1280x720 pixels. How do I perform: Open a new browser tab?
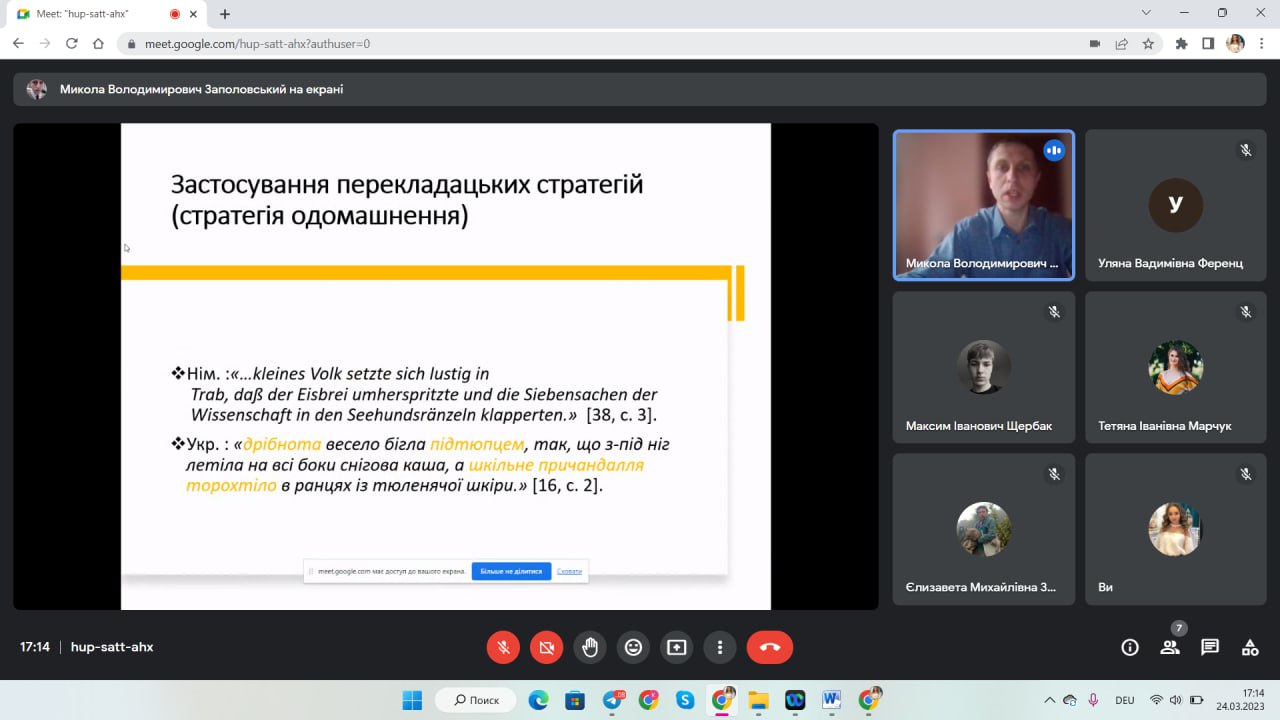coord(225,14)
